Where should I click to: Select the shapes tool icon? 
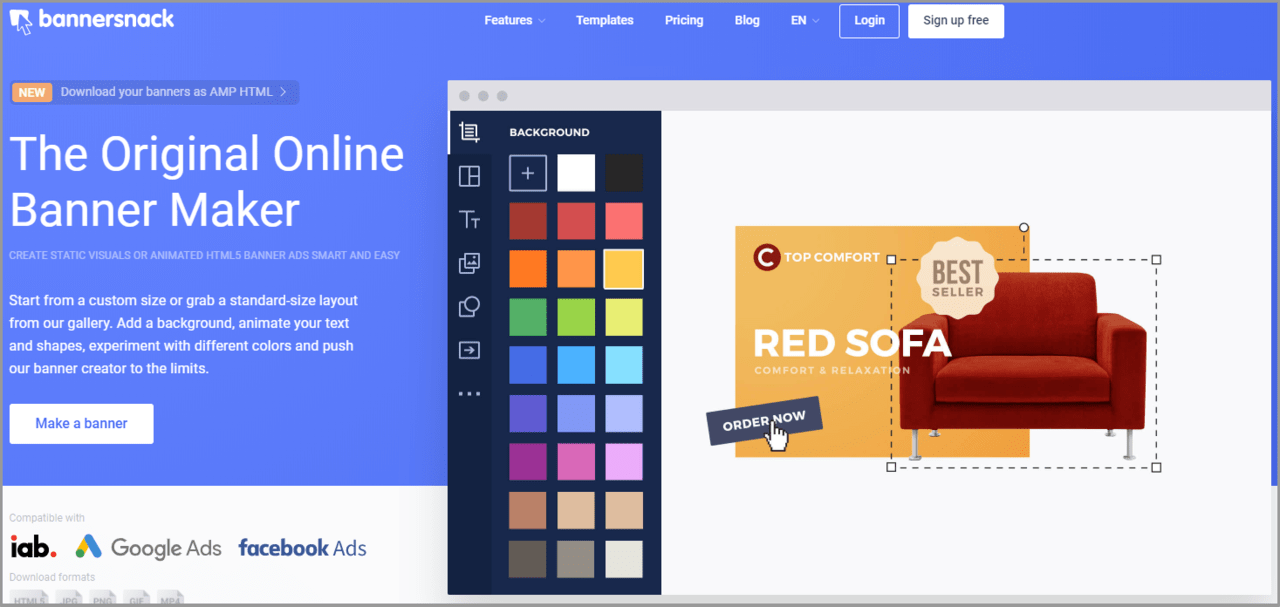469,307
